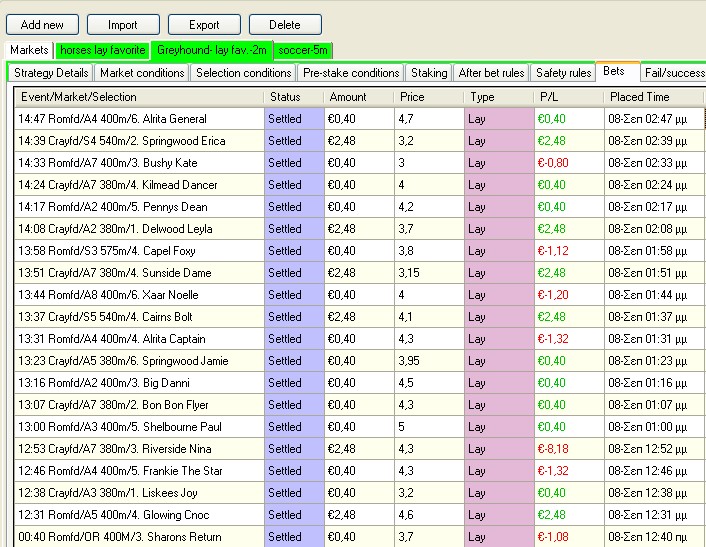Switch to After bet rules tab
The width and height of the screenshot is (706, 547).
click(x=491, y=73)
